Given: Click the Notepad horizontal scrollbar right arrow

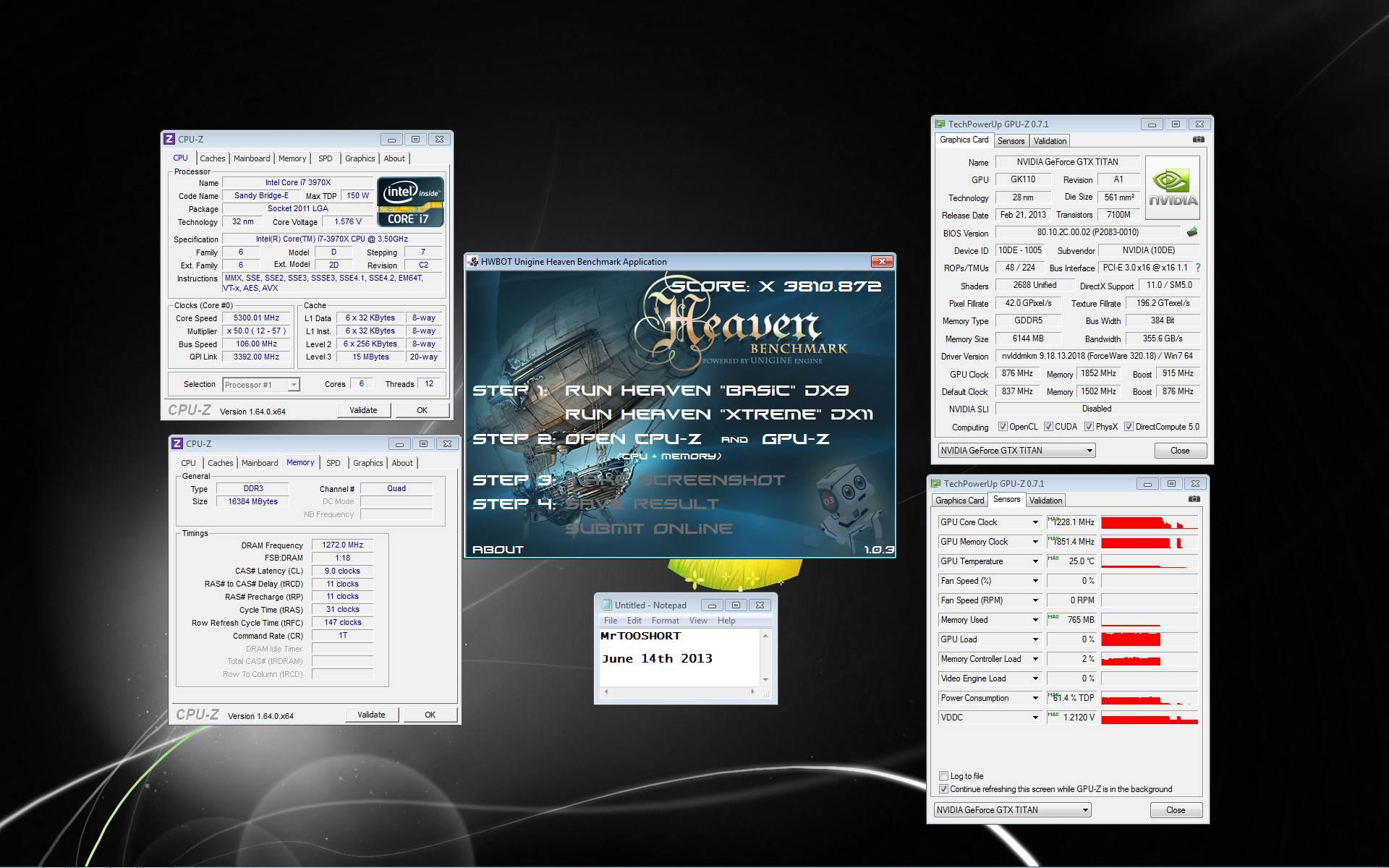Looking at the screenshot, I should click(x=752, y=692).
